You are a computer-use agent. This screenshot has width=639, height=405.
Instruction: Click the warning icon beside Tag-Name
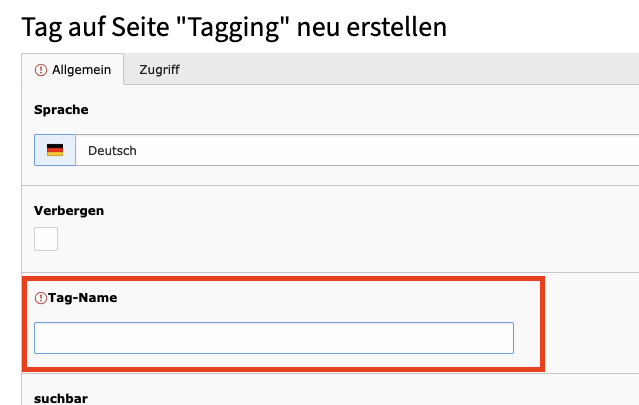click(41, 298)
